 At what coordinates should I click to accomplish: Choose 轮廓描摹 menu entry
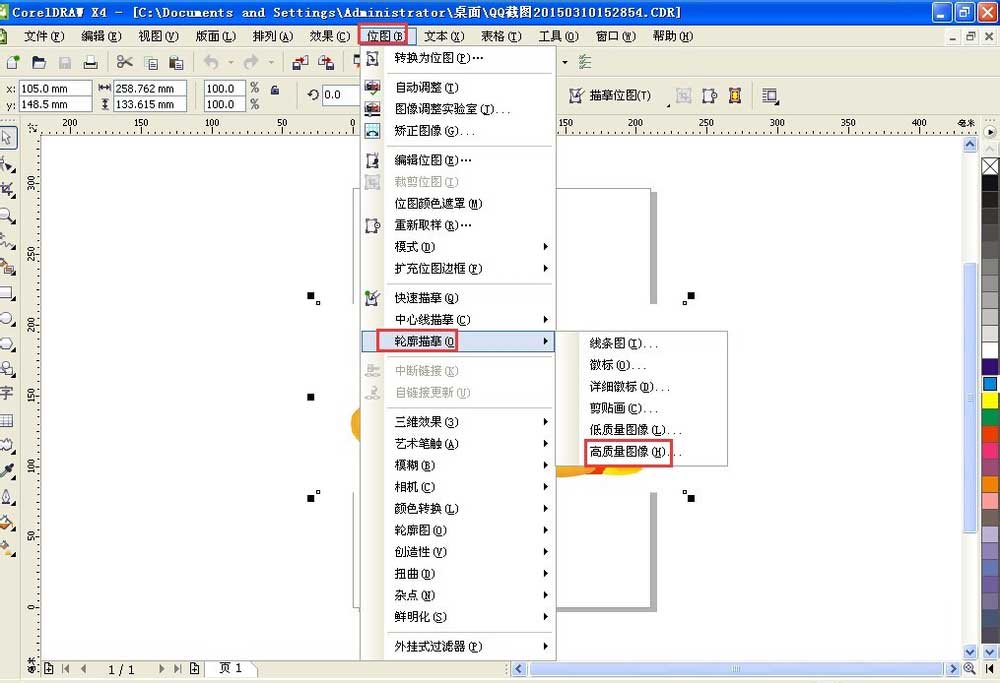(x=457, y=341)
